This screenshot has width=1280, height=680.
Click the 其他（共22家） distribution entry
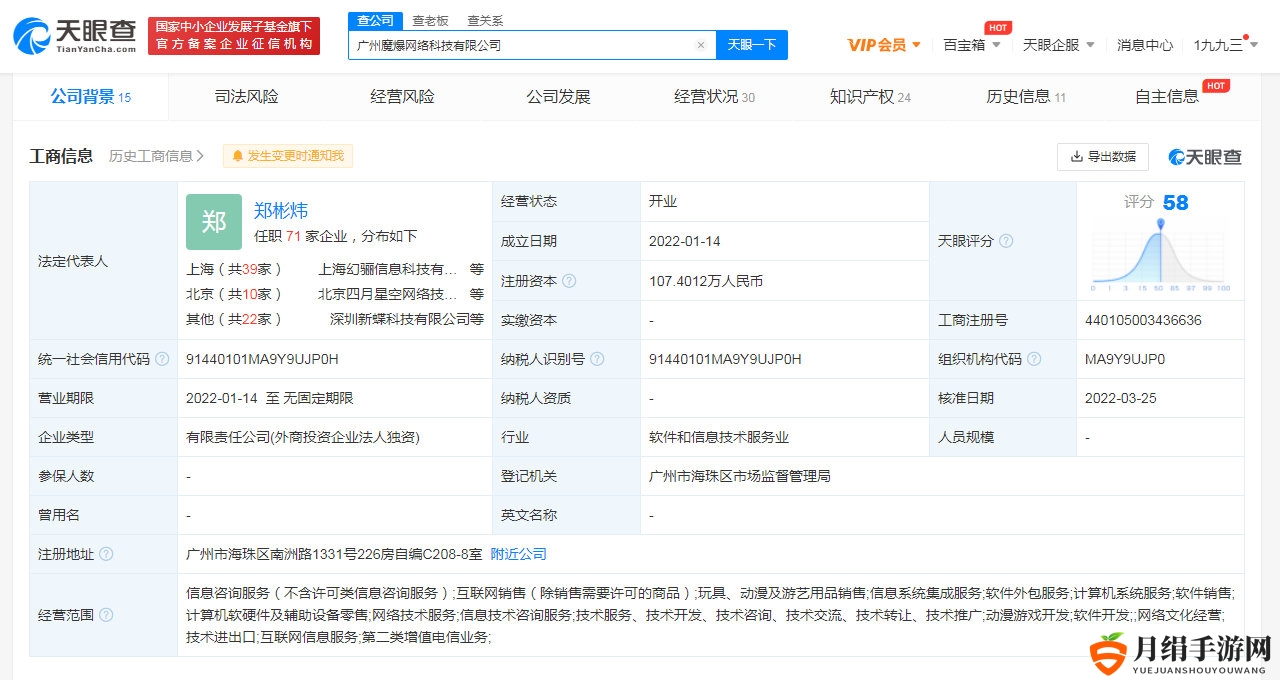point(234,319)
